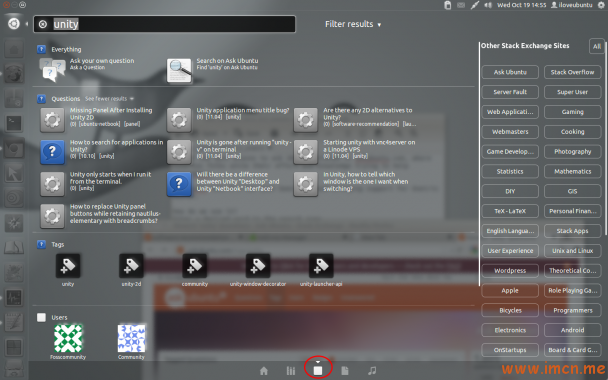Screen dimensions: 608x380
Task: Pick the Programmers filter
Action: [572, 310]
